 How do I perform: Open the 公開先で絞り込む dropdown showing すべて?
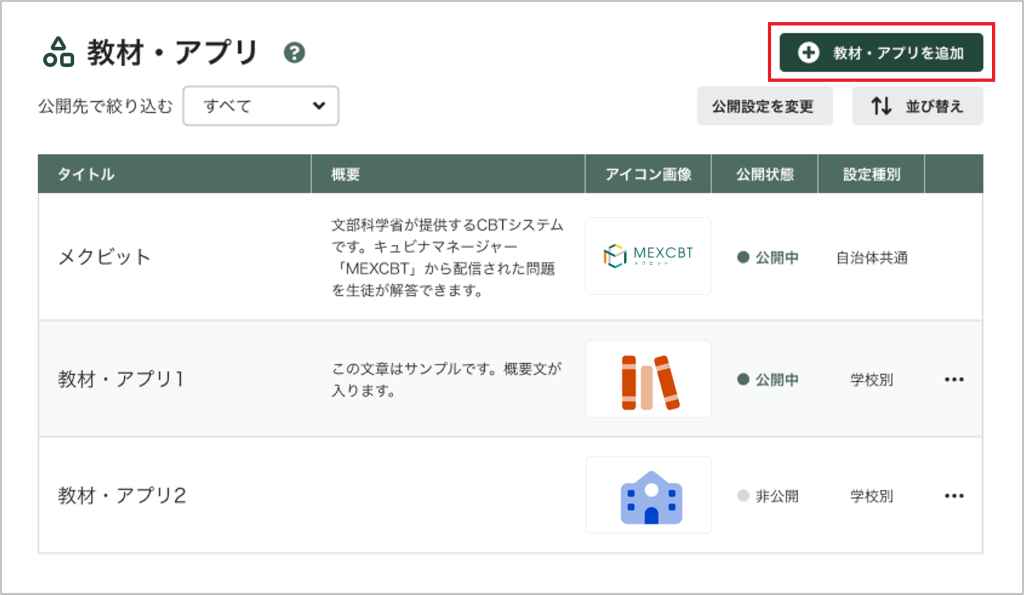point(261,106)
